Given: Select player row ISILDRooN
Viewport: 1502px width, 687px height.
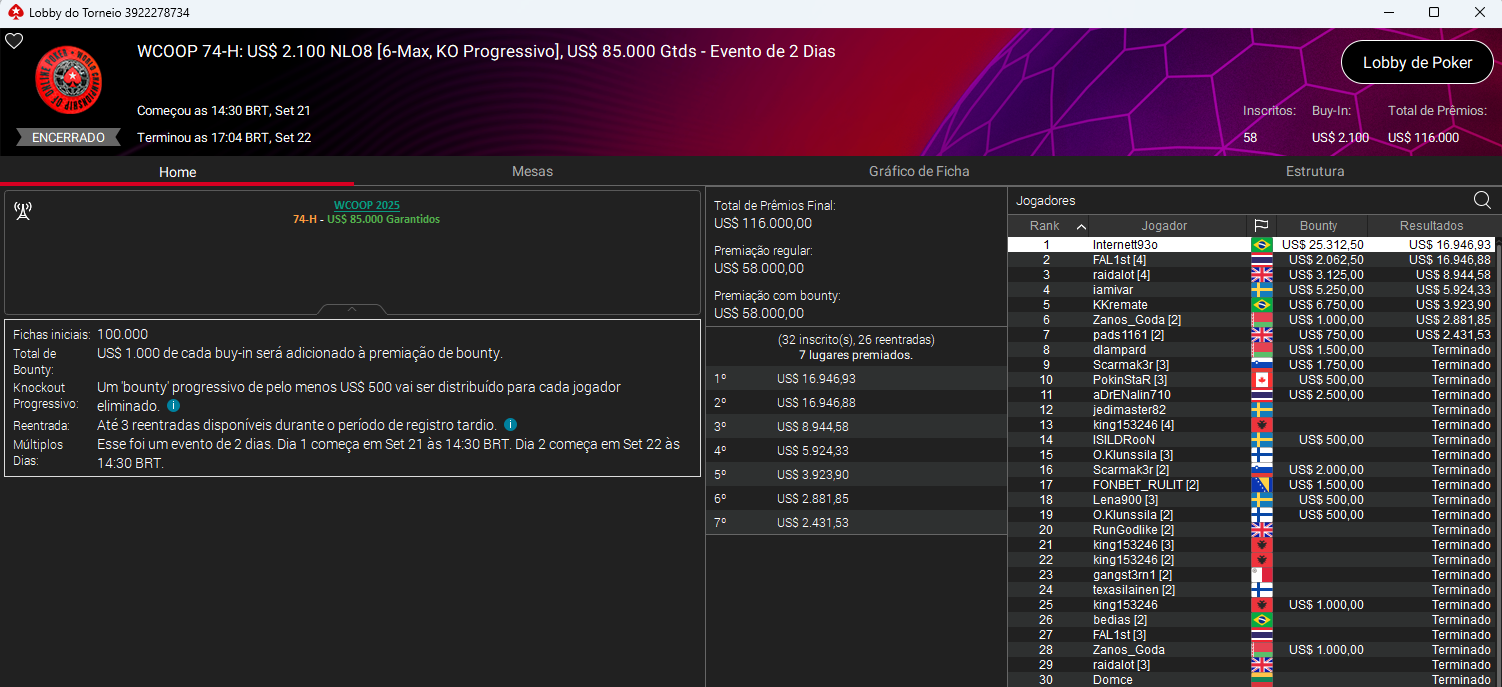Looking at the screenshot, I should coord(1251,440).
